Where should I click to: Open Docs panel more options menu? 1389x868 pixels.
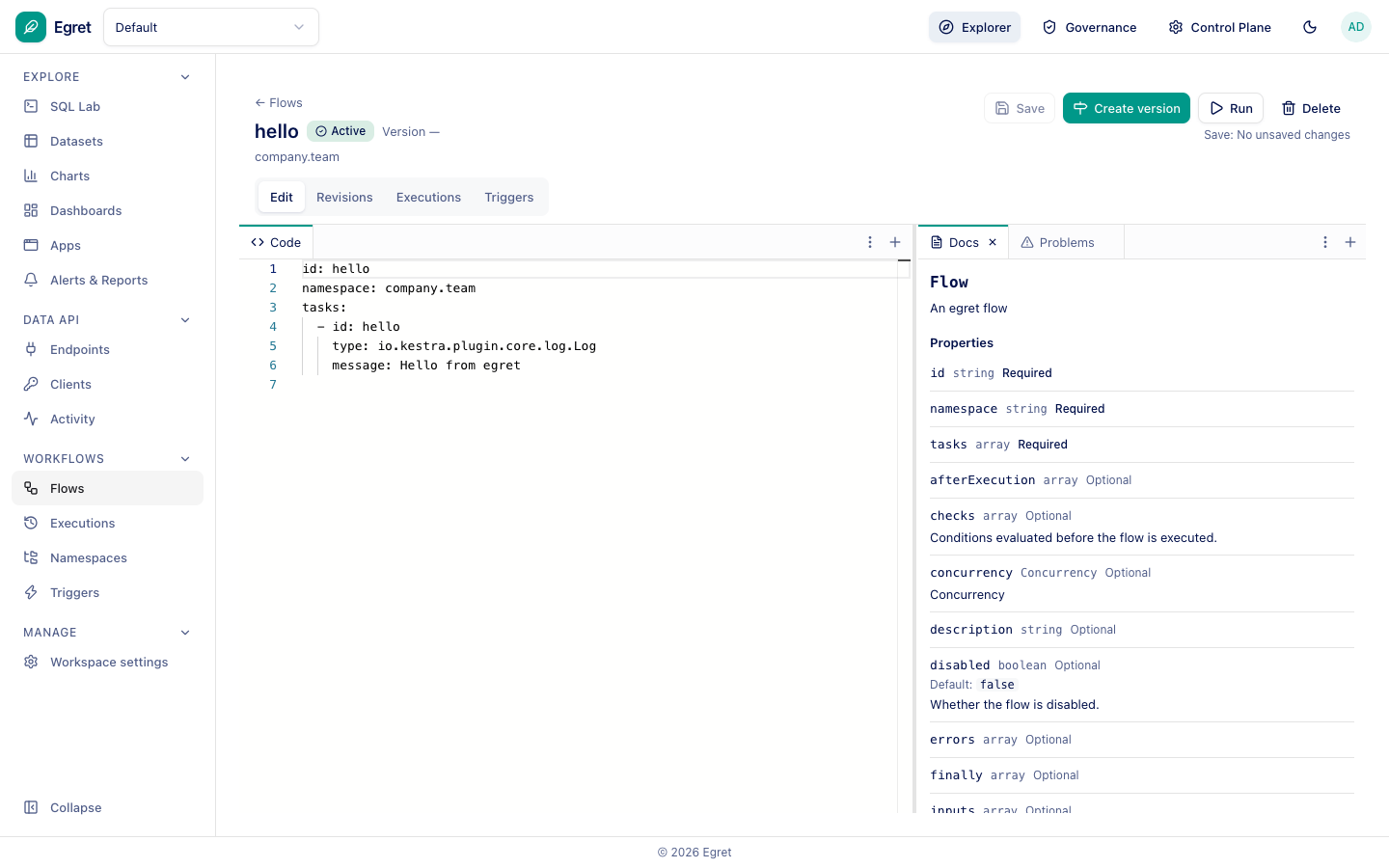(1325, 242)
